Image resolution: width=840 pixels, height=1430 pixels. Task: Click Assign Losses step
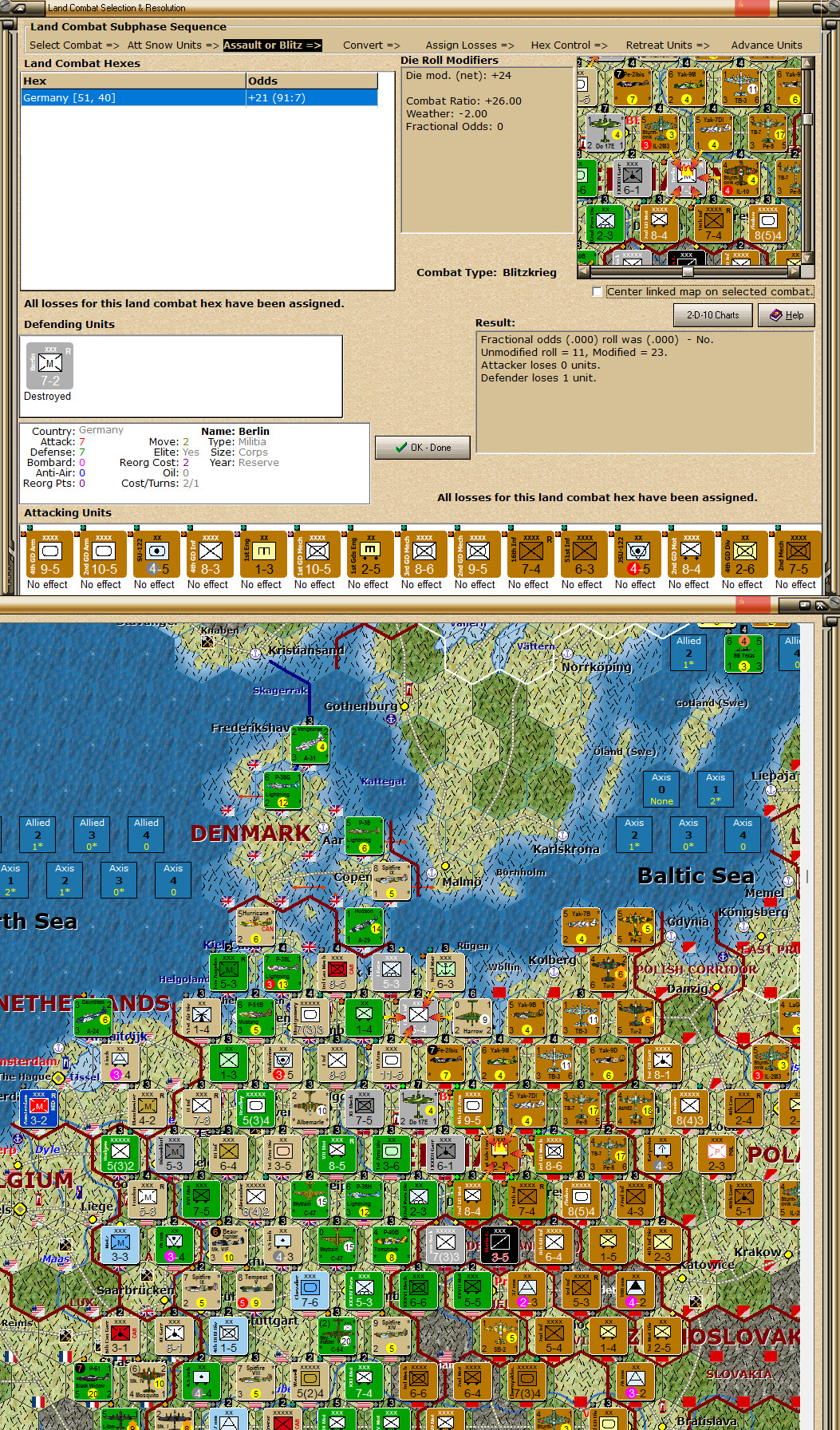470,45
